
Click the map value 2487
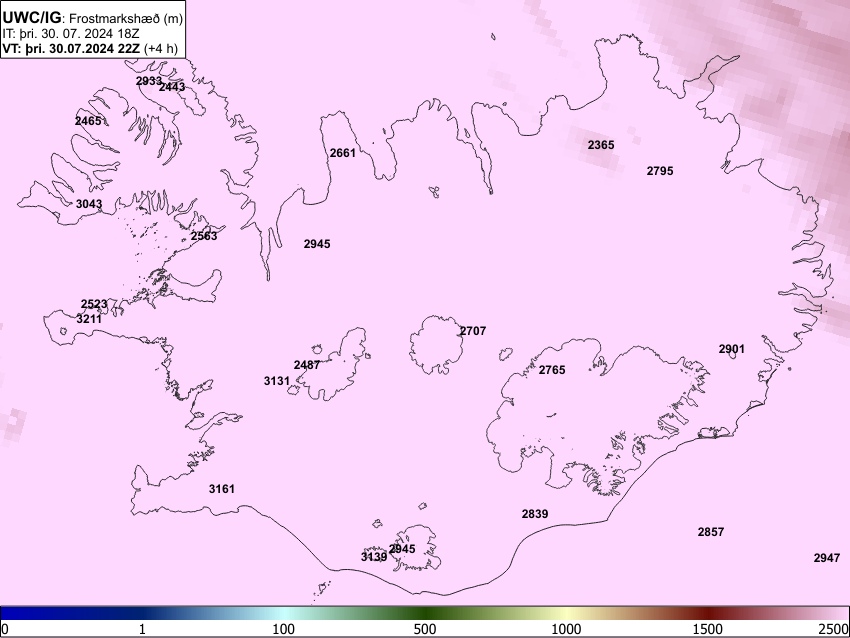307,365
